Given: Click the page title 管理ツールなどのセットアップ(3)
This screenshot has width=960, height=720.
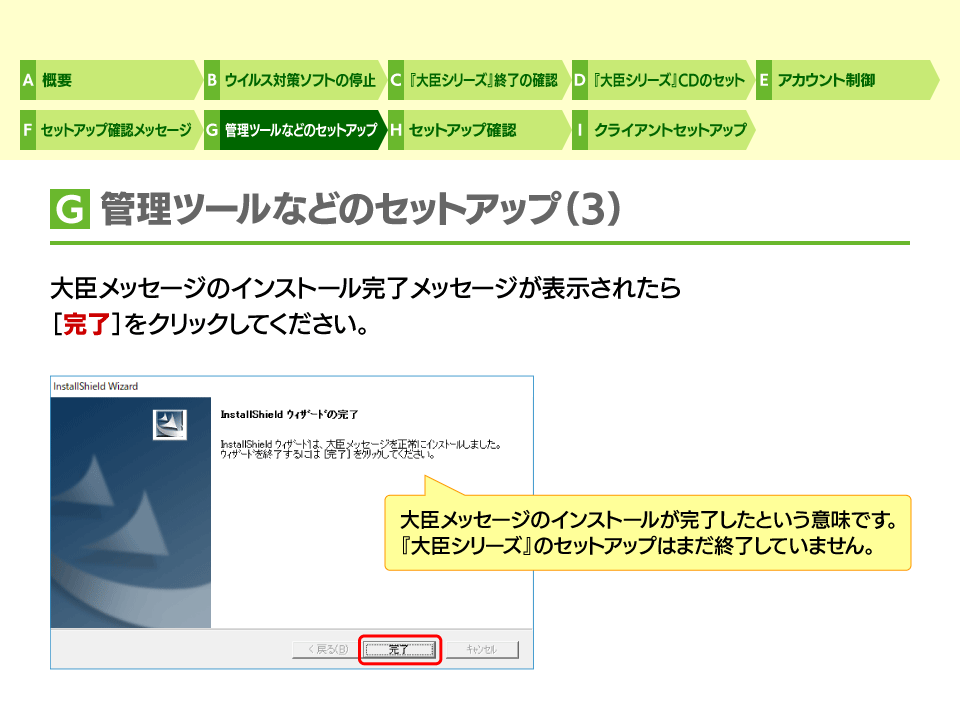Looking at the screenshot, I should point(361,209).
